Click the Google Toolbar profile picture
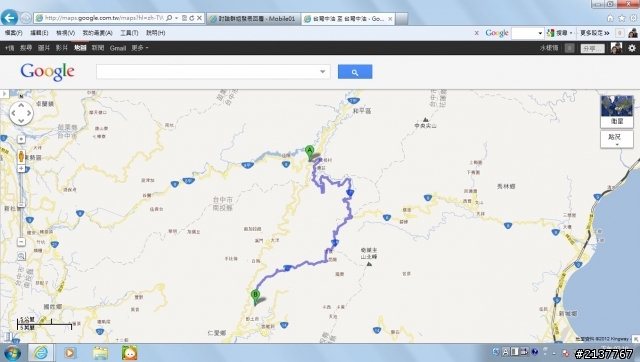The width and height of the screenshot is (640, 362). [633, 33]
